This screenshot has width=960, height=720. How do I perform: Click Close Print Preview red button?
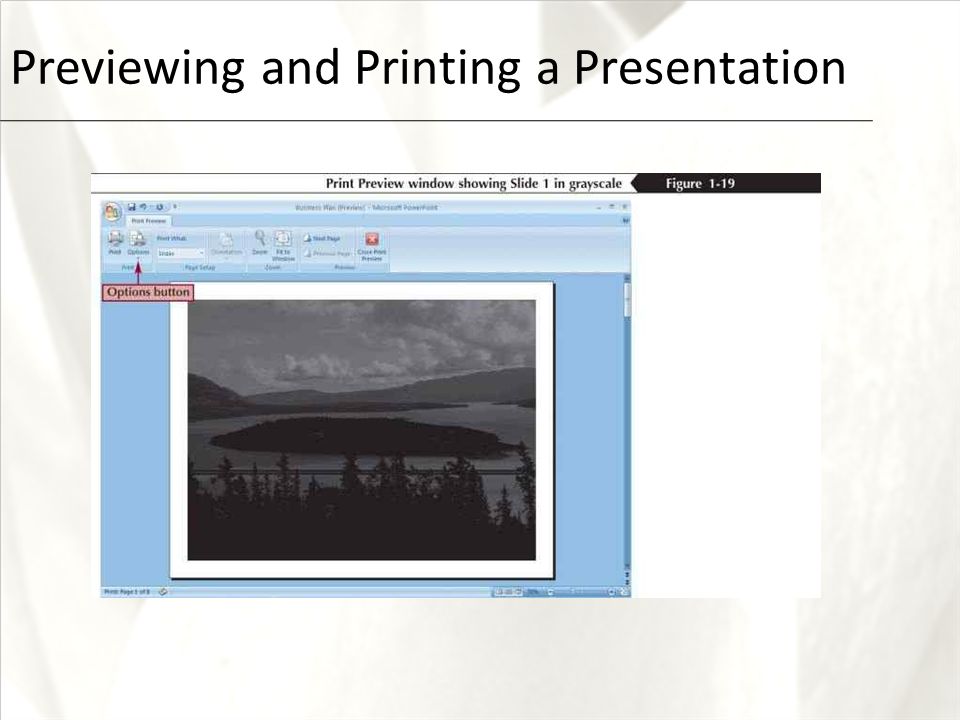[372, 246]
